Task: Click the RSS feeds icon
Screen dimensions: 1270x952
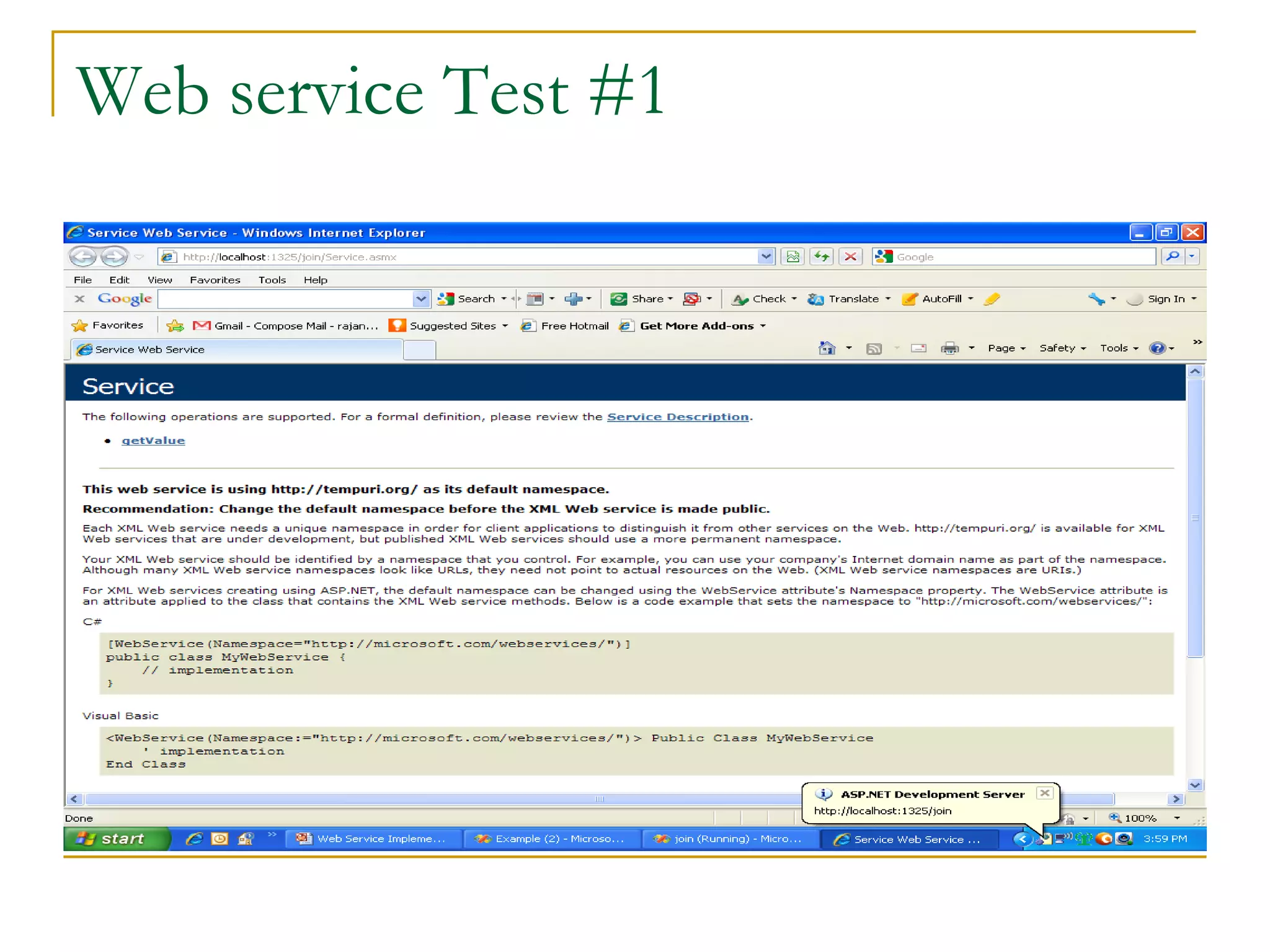Action: (x=874, y=348)
